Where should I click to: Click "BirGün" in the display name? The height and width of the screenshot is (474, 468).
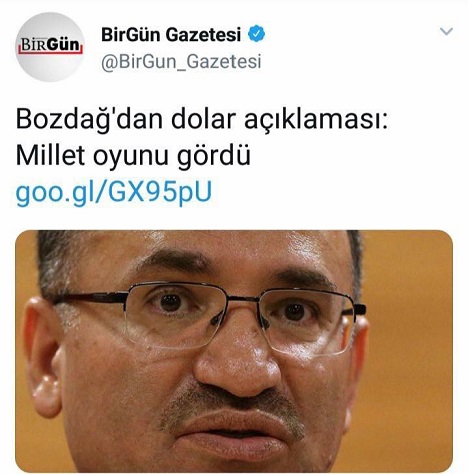pyautogui.click(x=131, y=34)
